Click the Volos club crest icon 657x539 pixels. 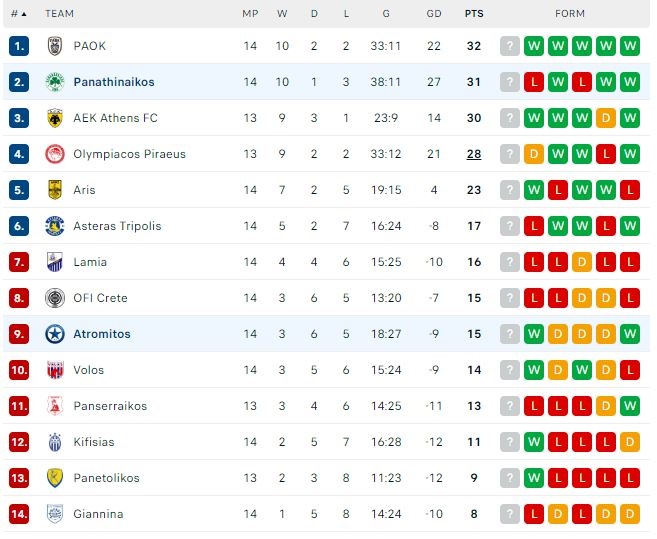[x=55, y=370]
